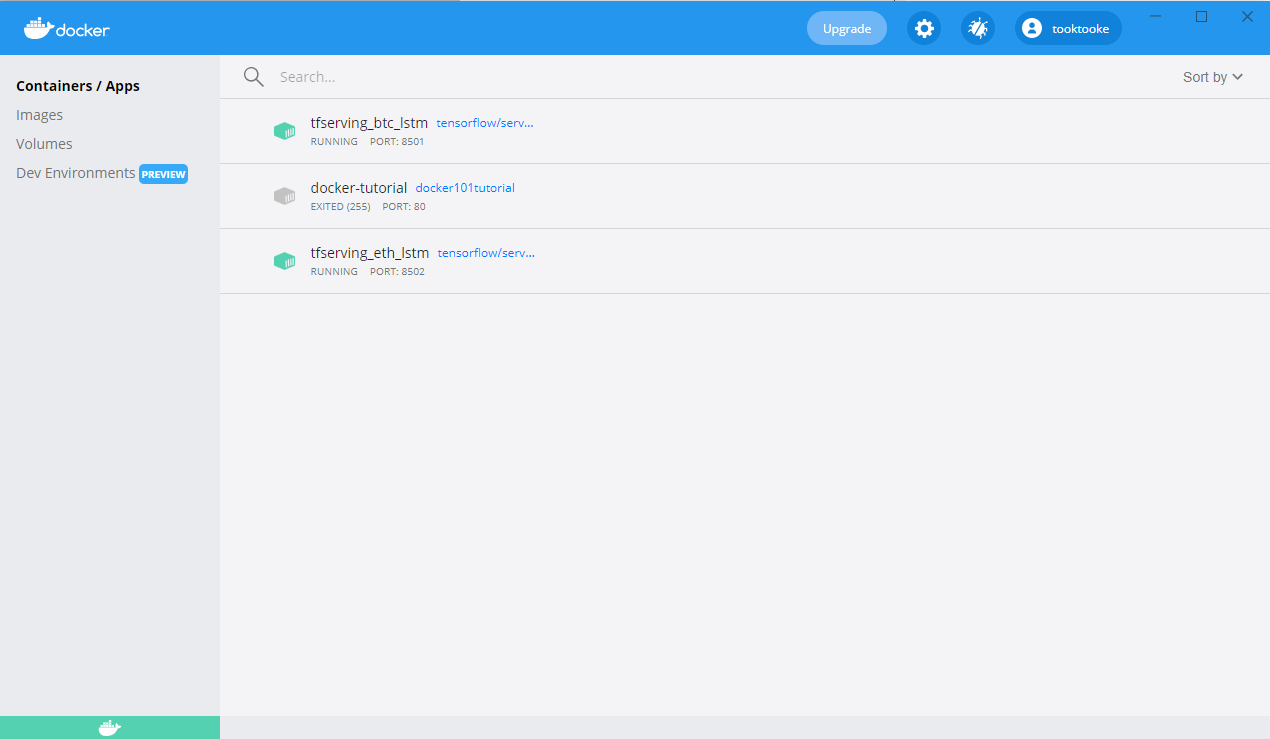The image size is (1270, 739).
Task: Open the Volumes section
Action: [x=44, y=144]
